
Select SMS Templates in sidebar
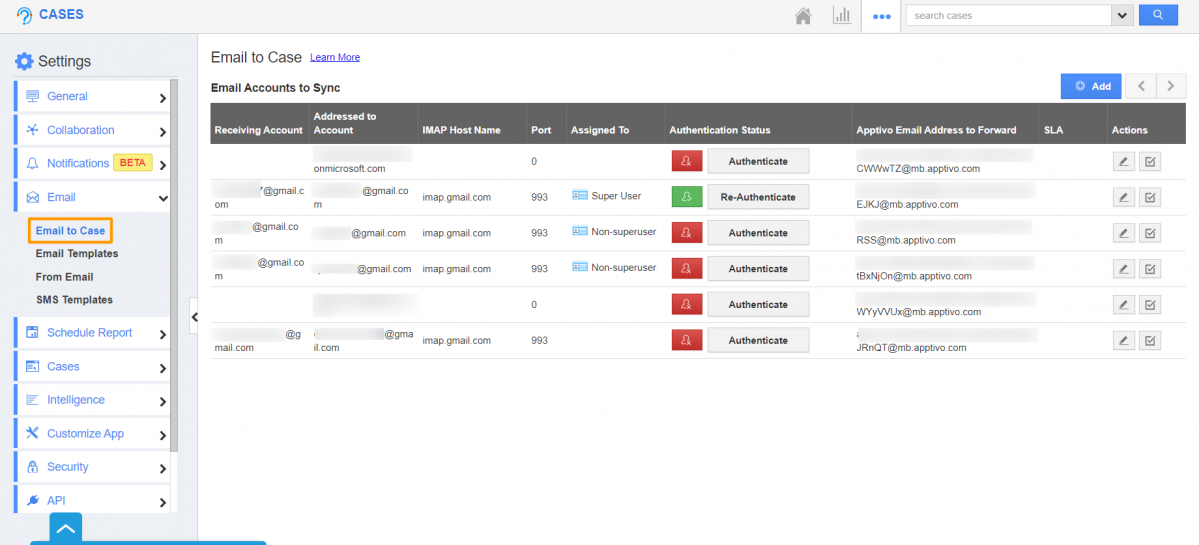[74, 300]
